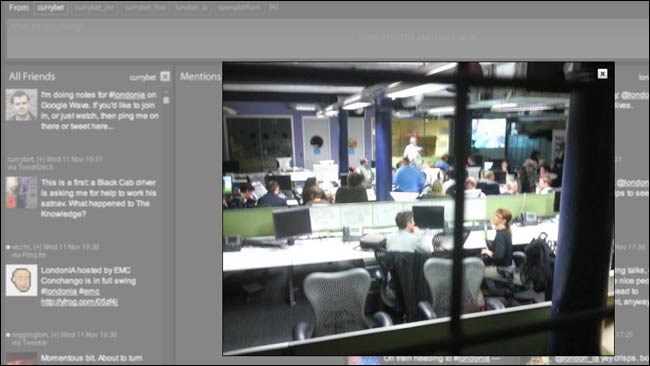The width and height of the screenshot is (650, 366).
Task: Close the enlarged photo preview overlay
Action: 602,74
